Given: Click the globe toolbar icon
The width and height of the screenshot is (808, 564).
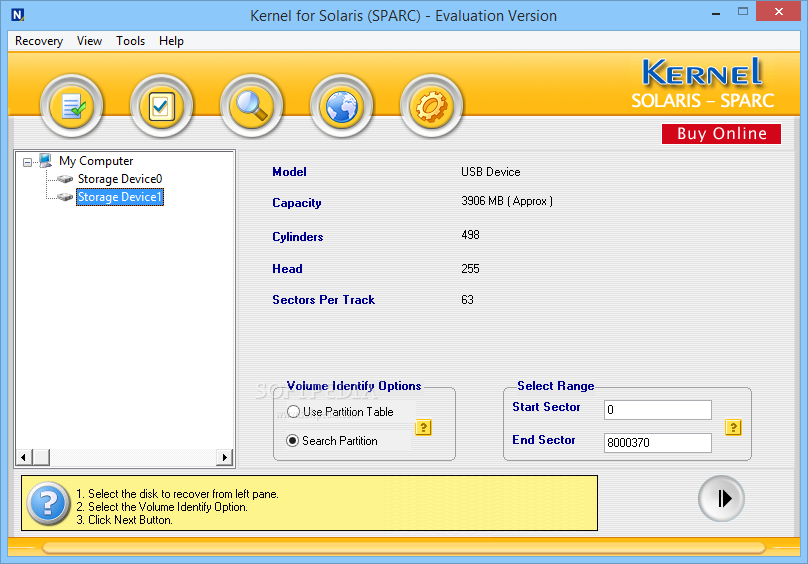Looking at the screenshot, I should (x=341, y=106).
